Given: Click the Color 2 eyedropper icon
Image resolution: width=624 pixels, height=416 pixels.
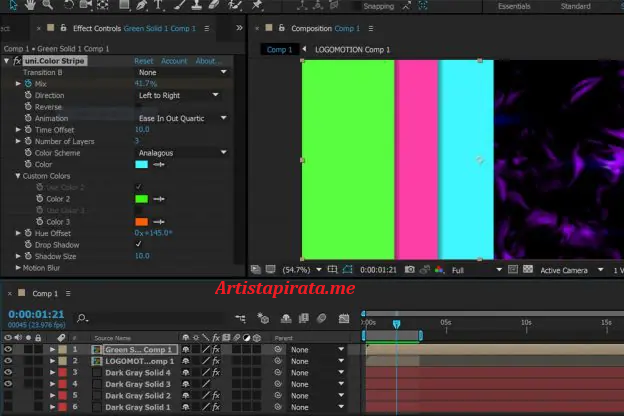Looking at the screenshot, I should (158, 199).
